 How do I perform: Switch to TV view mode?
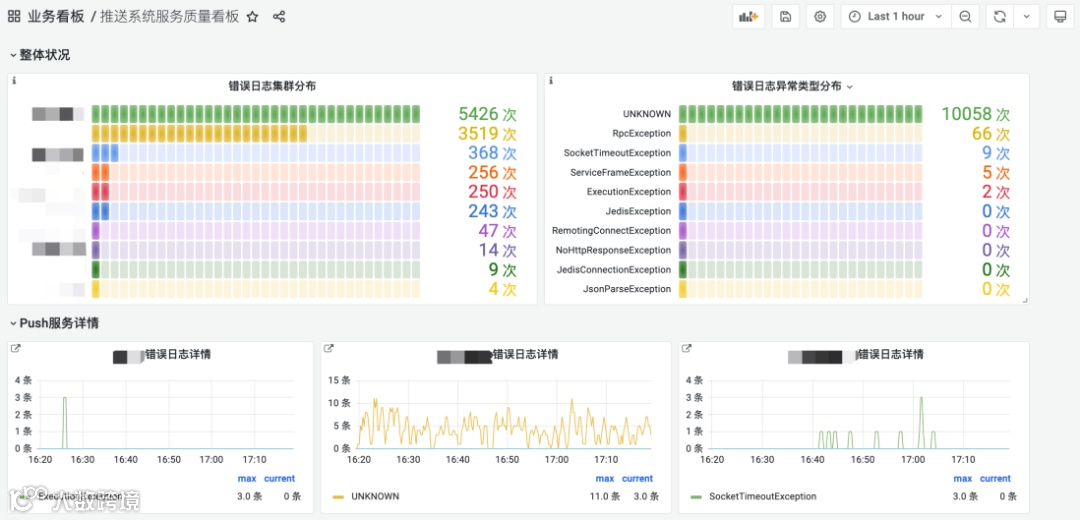tap(1060, 17)
